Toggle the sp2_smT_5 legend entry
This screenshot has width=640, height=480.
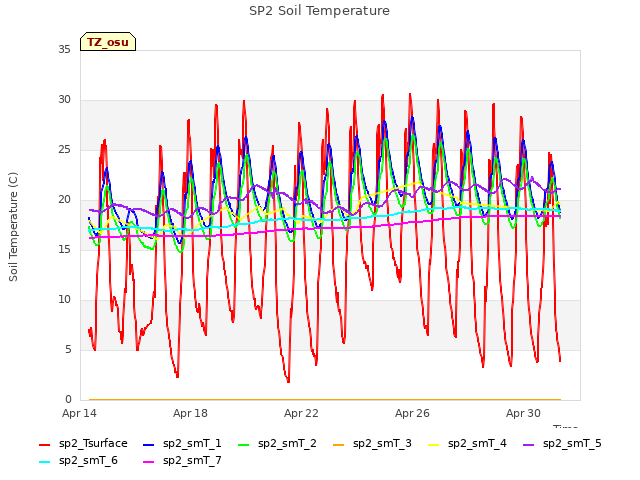click(562, 443)
